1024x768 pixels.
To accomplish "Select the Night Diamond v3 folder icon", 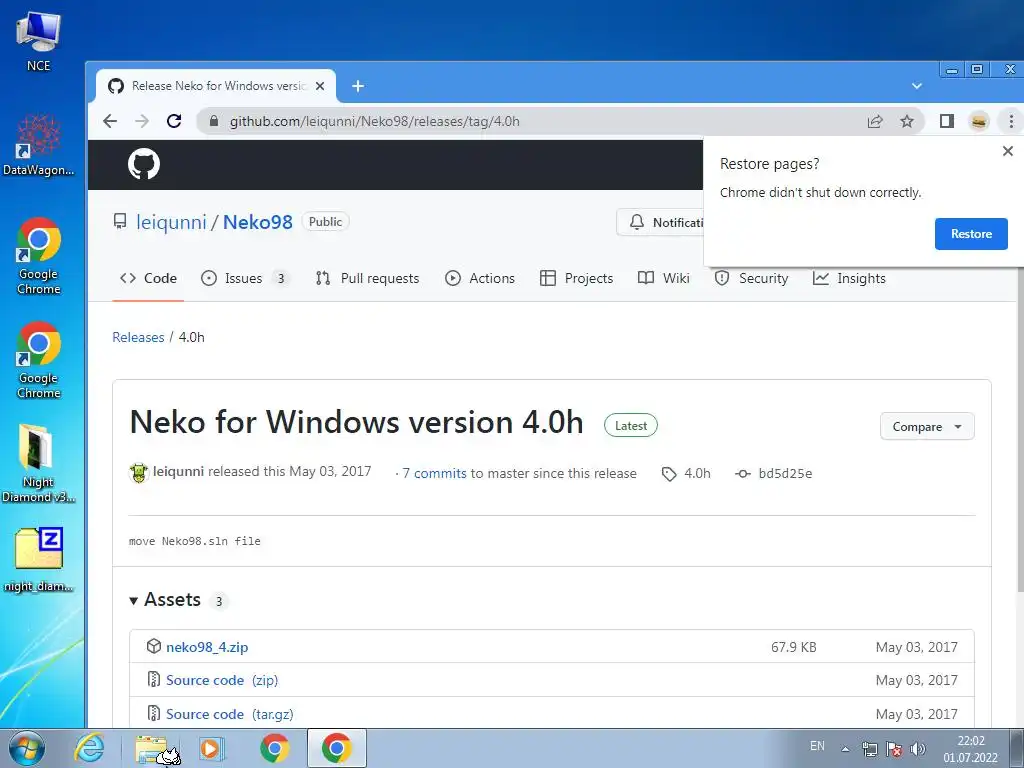I will pos(39,463).
